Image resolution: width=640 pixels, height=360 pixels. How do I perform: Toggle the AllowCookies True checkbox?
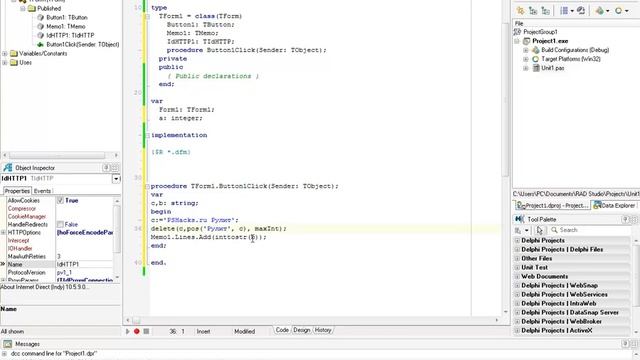pyautogui.click(x=60, y=200)
